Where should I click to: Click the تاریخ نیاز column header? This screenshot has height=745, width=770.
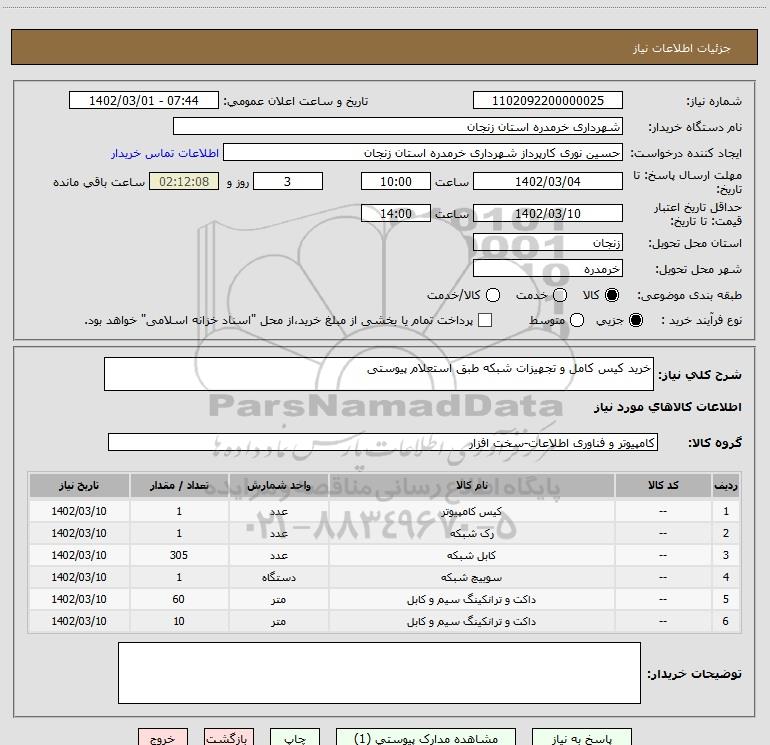[79, 485]
